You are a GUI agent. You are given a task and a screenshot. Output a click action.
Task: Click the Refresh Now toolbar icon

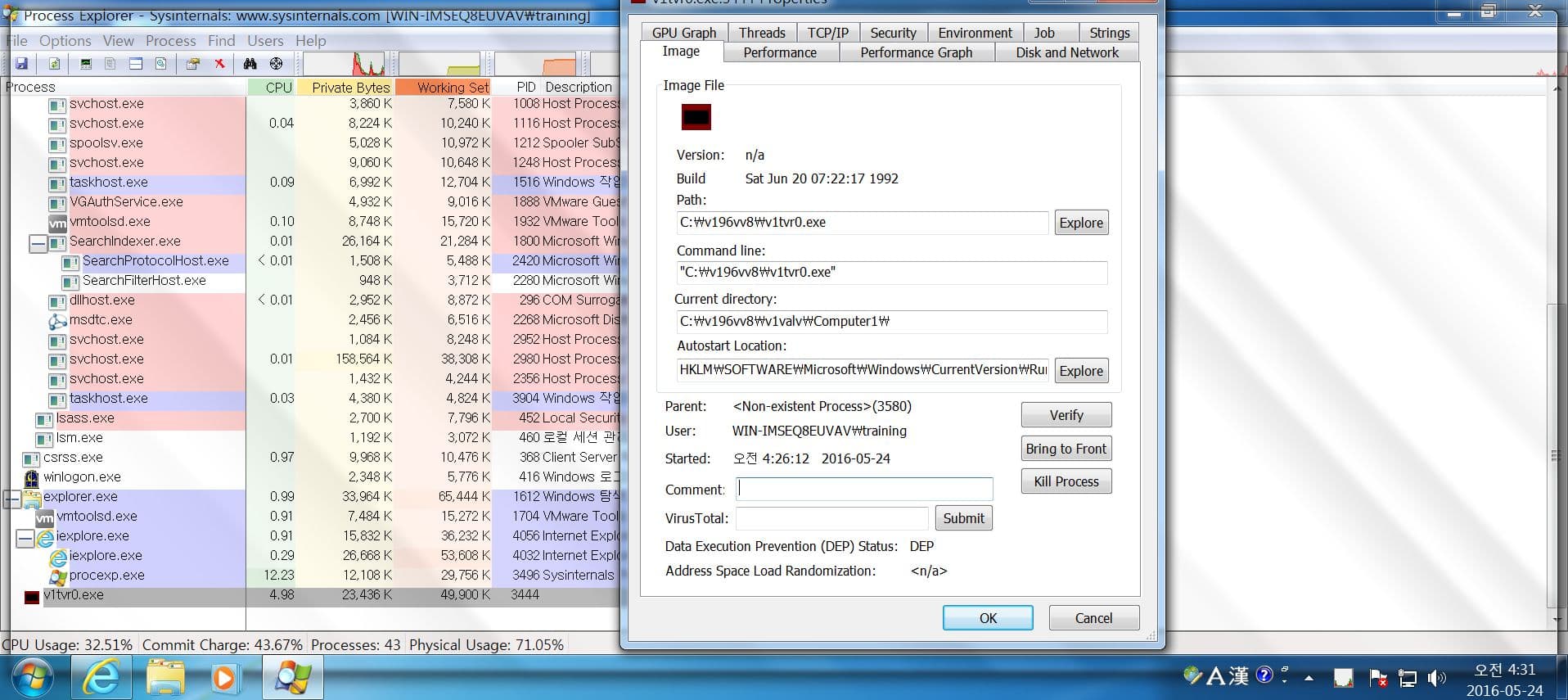coord(54,63)
